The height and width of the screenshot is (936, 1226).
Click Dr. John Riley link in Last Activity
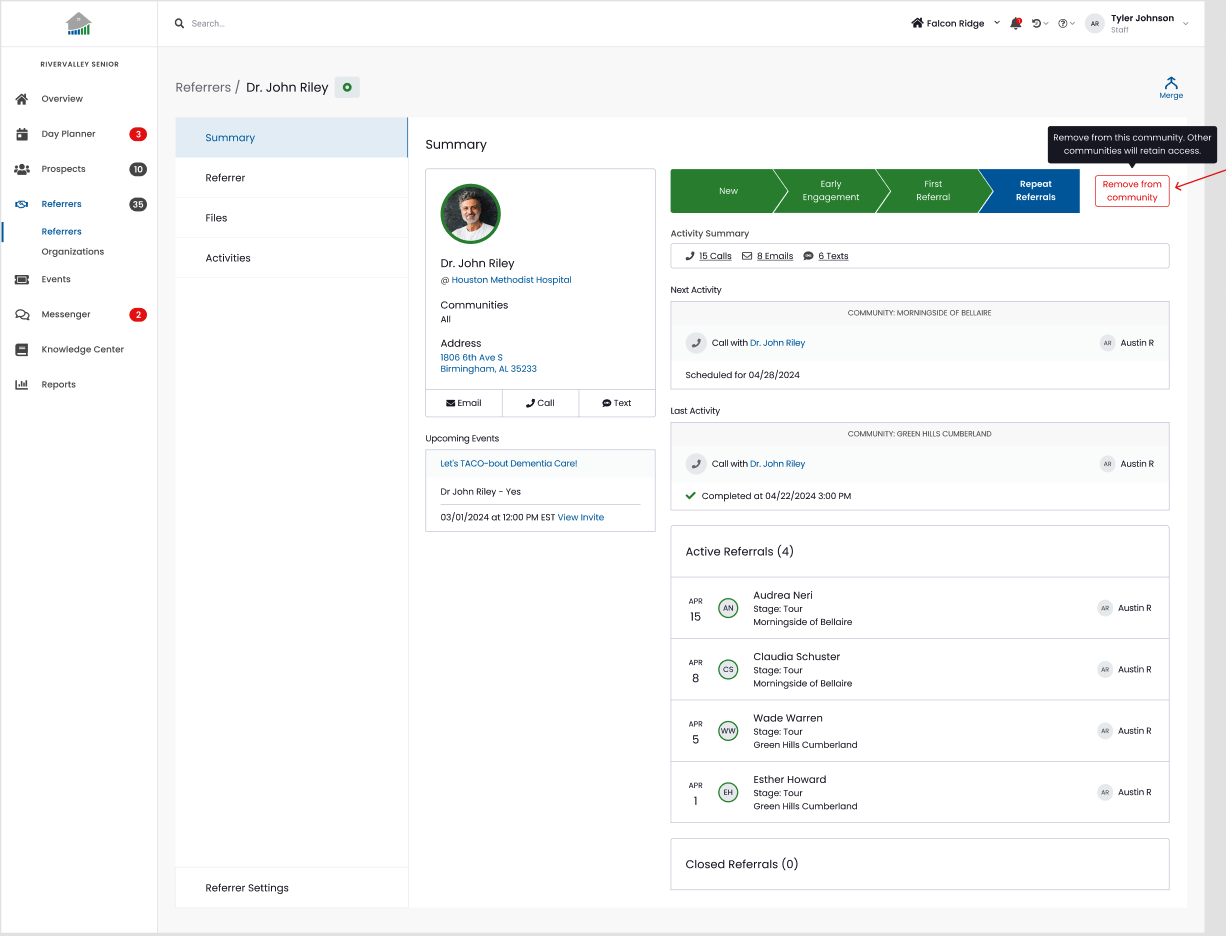coord(777,464)
